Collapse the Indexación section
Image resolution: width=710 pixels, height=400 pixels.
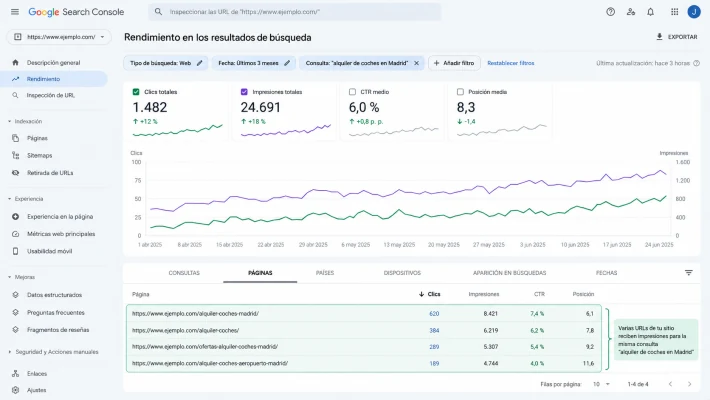click(10, 121)
